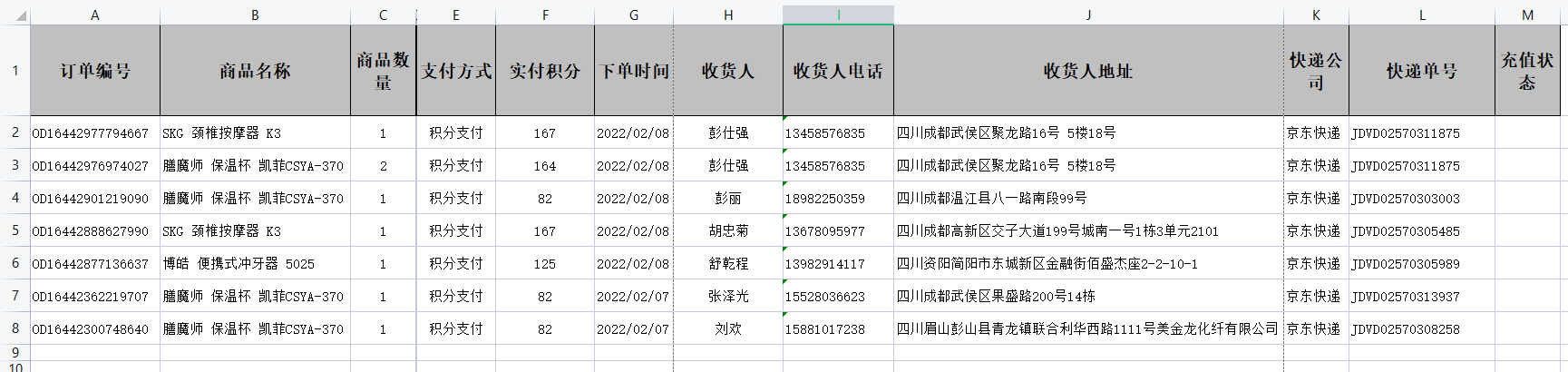Click the 快递单号 header cell
The image size is (1568, 372).
coord(1422,71)
